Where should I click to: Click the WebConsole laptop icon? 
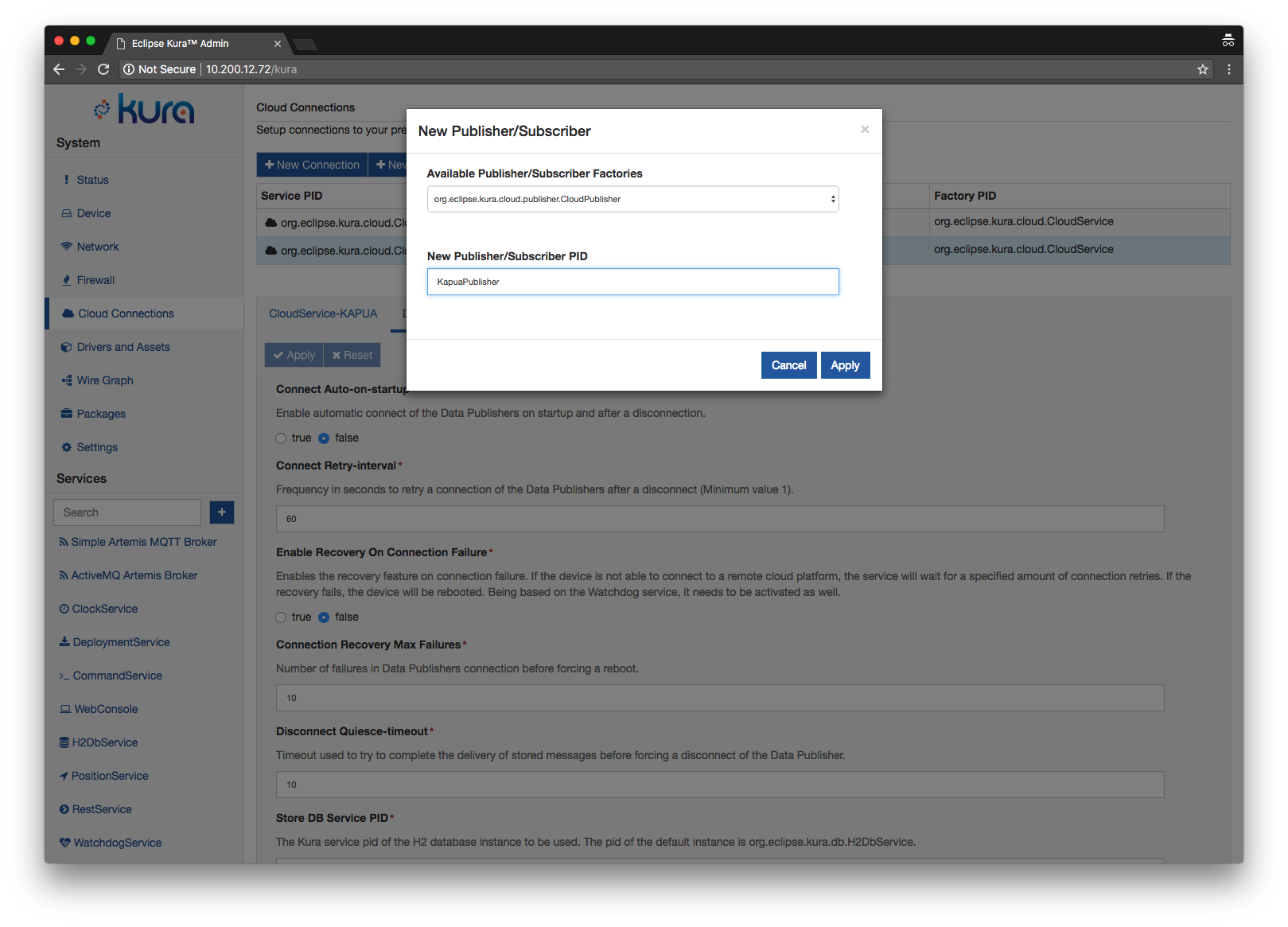65,709
